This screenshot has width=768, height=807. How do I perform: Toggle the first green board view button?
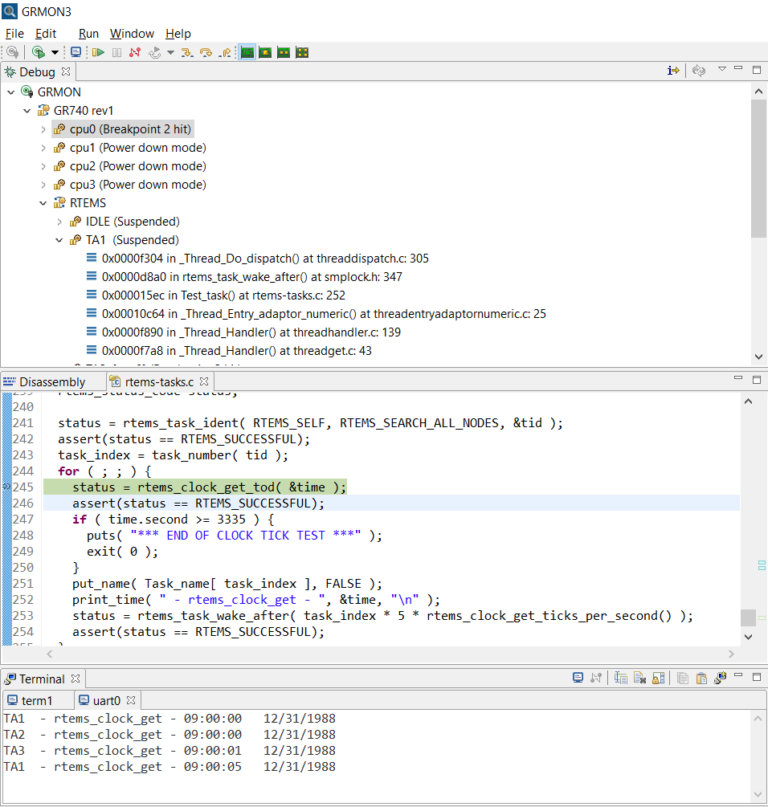click(247, 52)
